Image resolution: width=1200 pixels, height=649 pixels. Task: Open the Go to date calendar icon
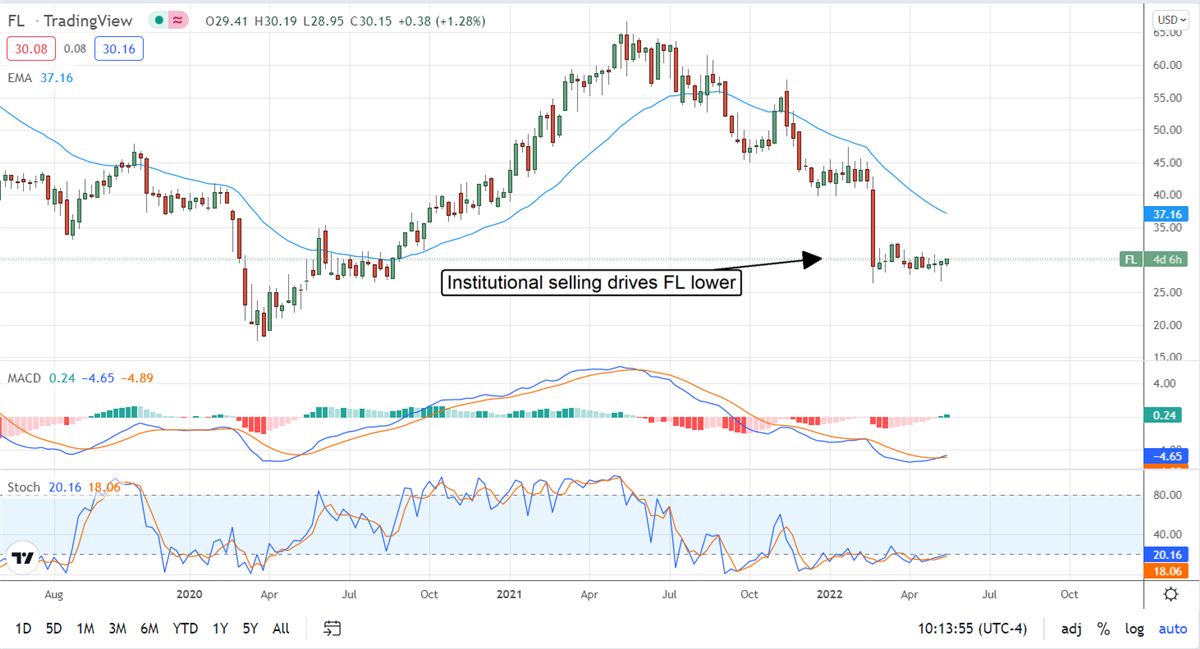[x=333, y=629]
